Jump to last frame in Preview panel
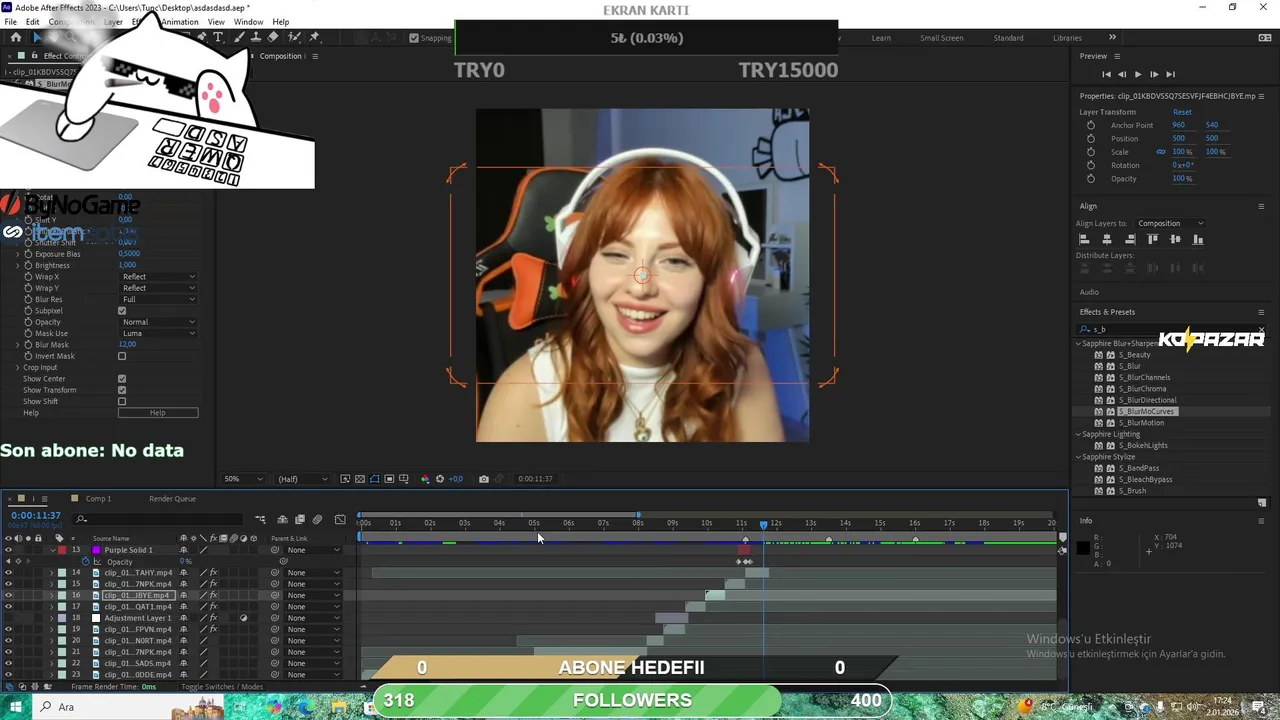1280x720 pixels. point(1170,74)
